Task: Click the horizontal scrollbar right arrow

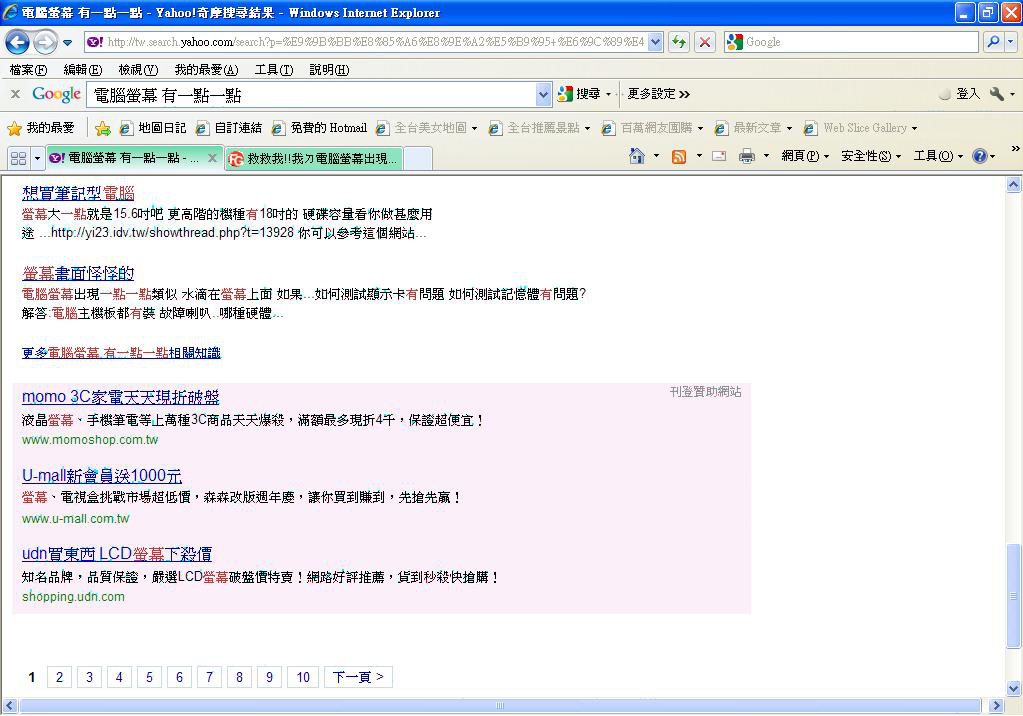Action: click(x=996, y=706)
